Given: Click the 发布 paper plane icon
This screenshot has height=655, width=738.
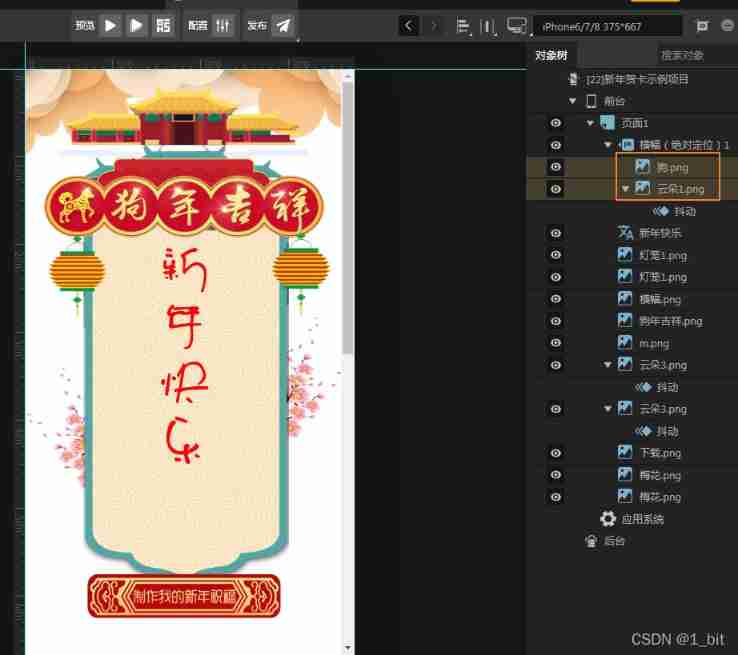Looking at the screenshot, I should [x=284, y=26].
